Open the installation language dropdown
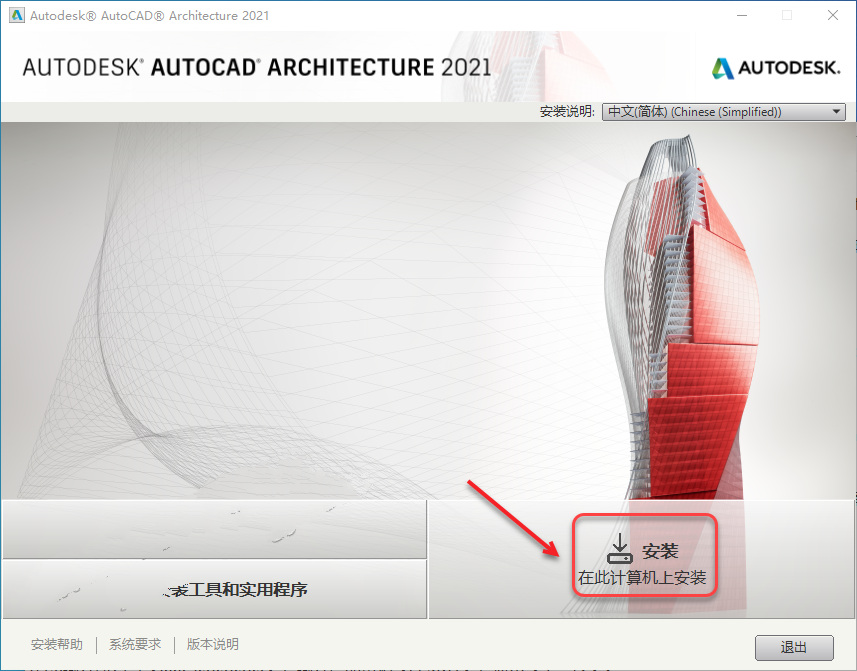Screen dimensions: 857x671 coord(724,111)
